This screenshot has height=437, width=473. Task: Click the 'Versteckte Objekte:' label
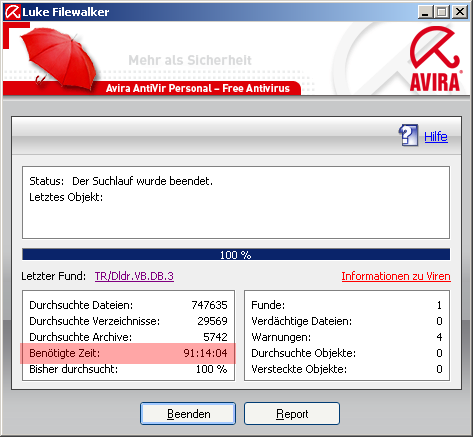(x=299, y=369)
